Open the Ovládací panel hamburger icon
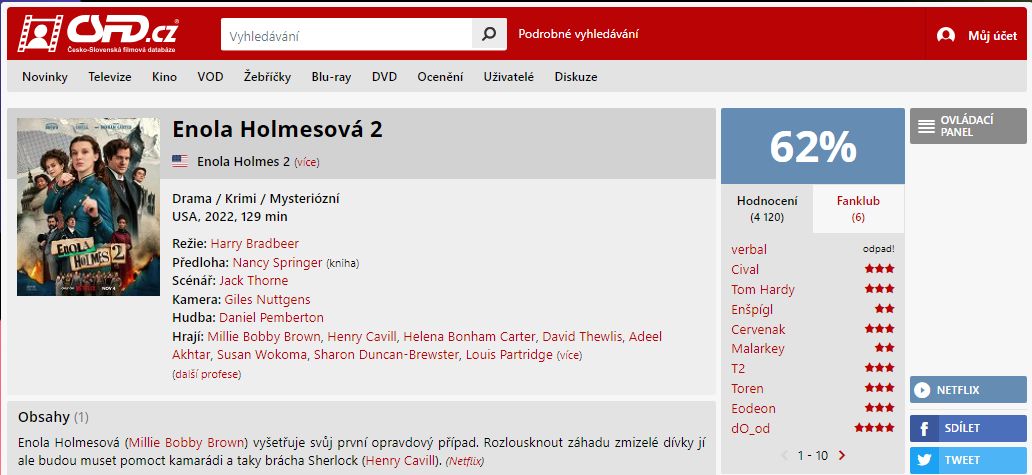The image size is (1032, 475). (x=926, y=126)
